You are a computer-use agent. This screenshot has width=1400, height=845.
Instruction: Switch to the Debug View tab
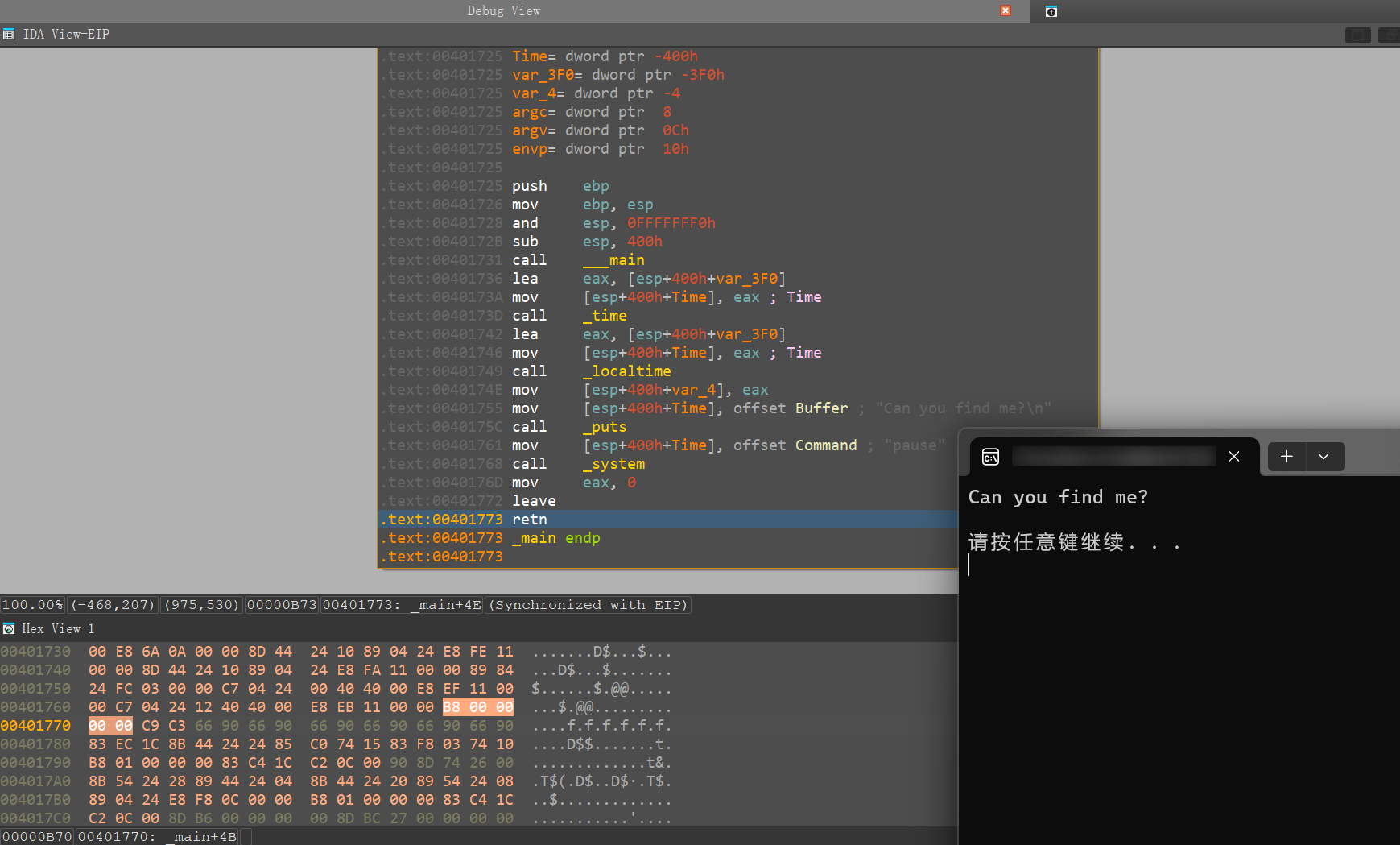[503, 11]
